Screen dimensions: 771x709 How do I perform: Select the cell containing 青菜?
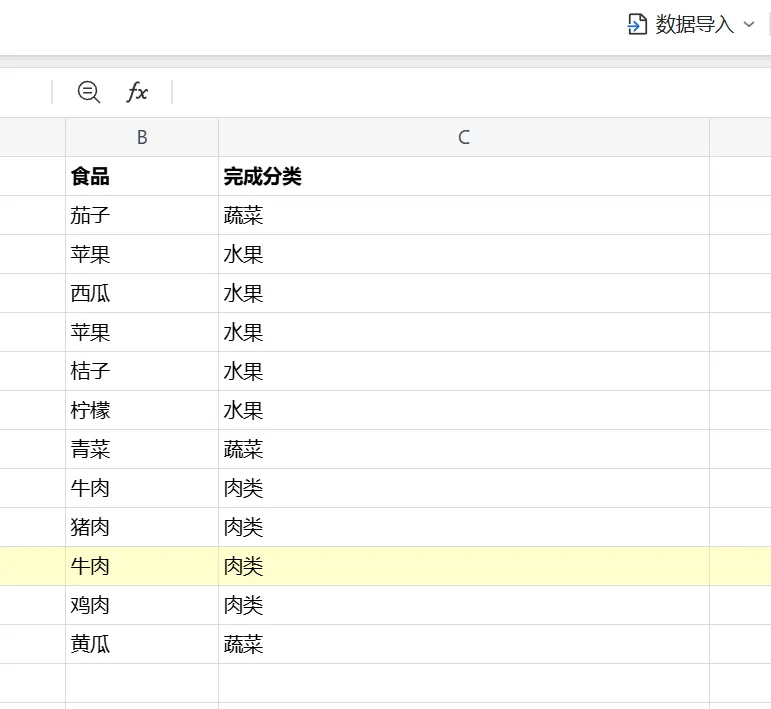point(142,449)
